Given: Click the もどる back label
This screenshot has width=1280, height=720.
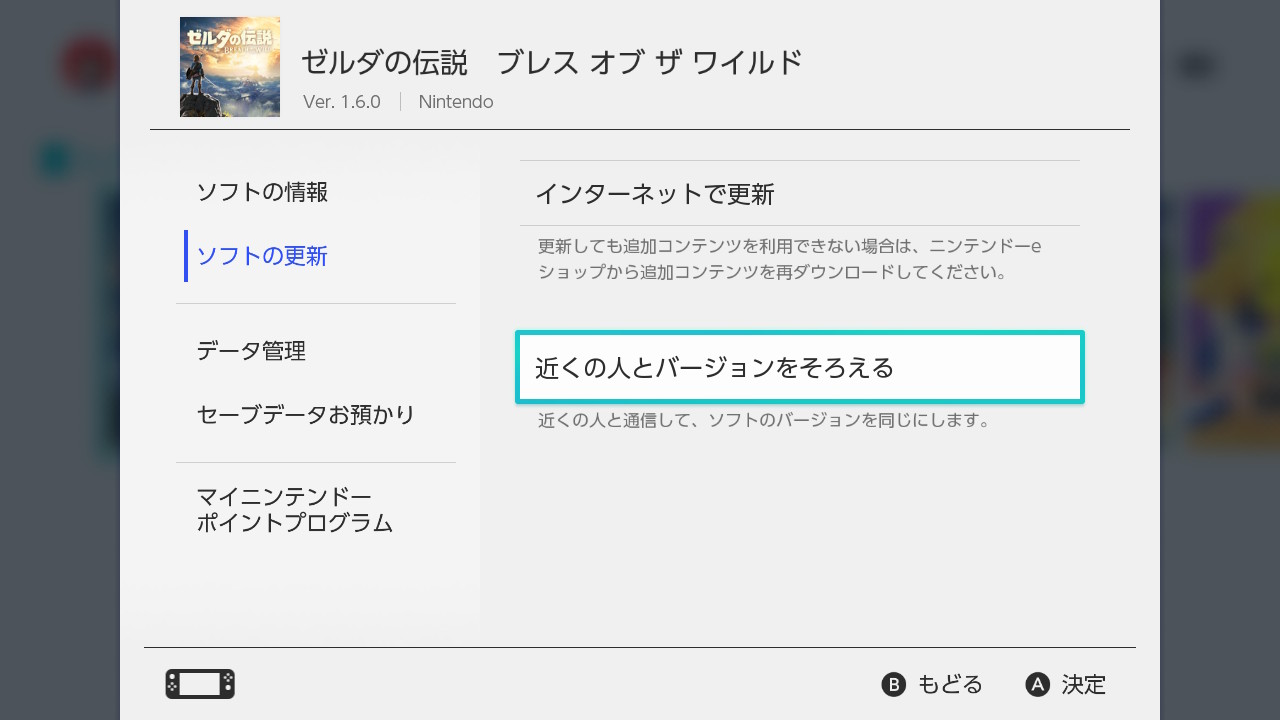Looking at the screenshot, I should [x=950, y=684].
